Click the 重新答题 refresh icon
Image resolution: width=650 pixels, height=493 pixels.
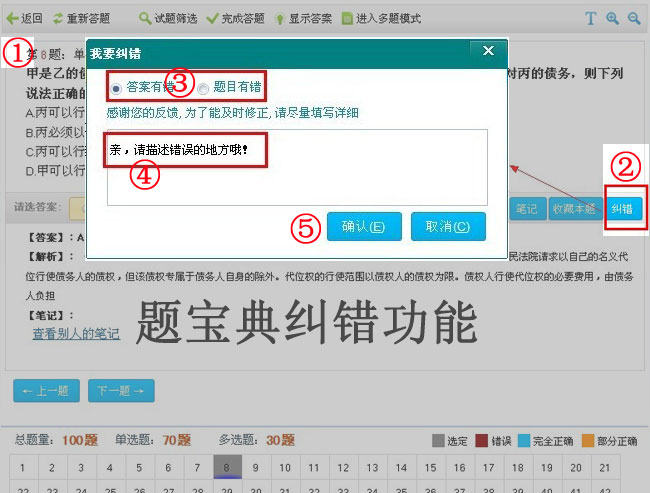tap(58, 18)
